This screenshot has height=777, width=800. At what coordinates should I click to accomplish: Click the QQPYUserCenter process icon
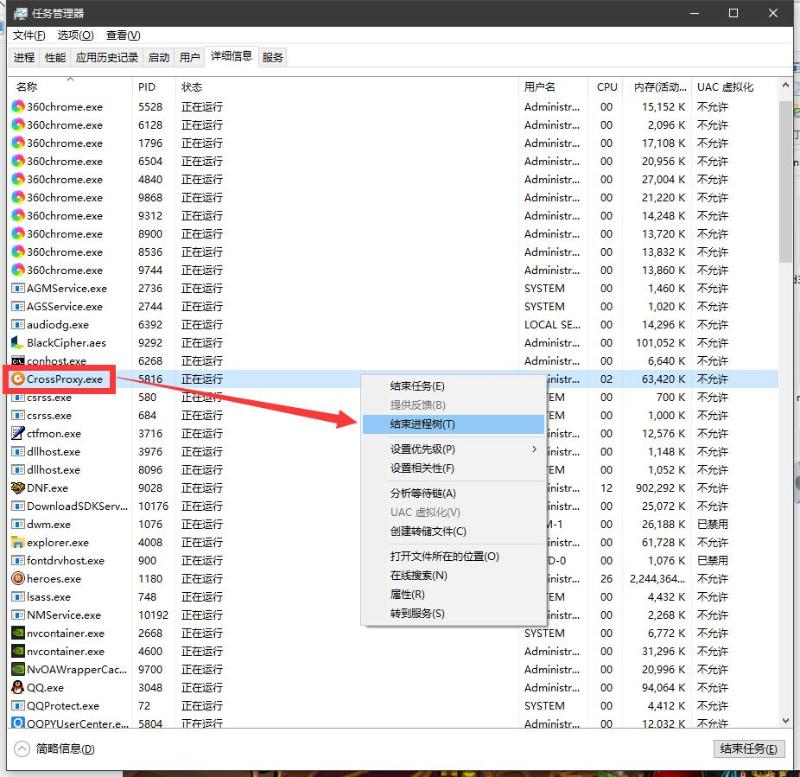click(18, 723)
